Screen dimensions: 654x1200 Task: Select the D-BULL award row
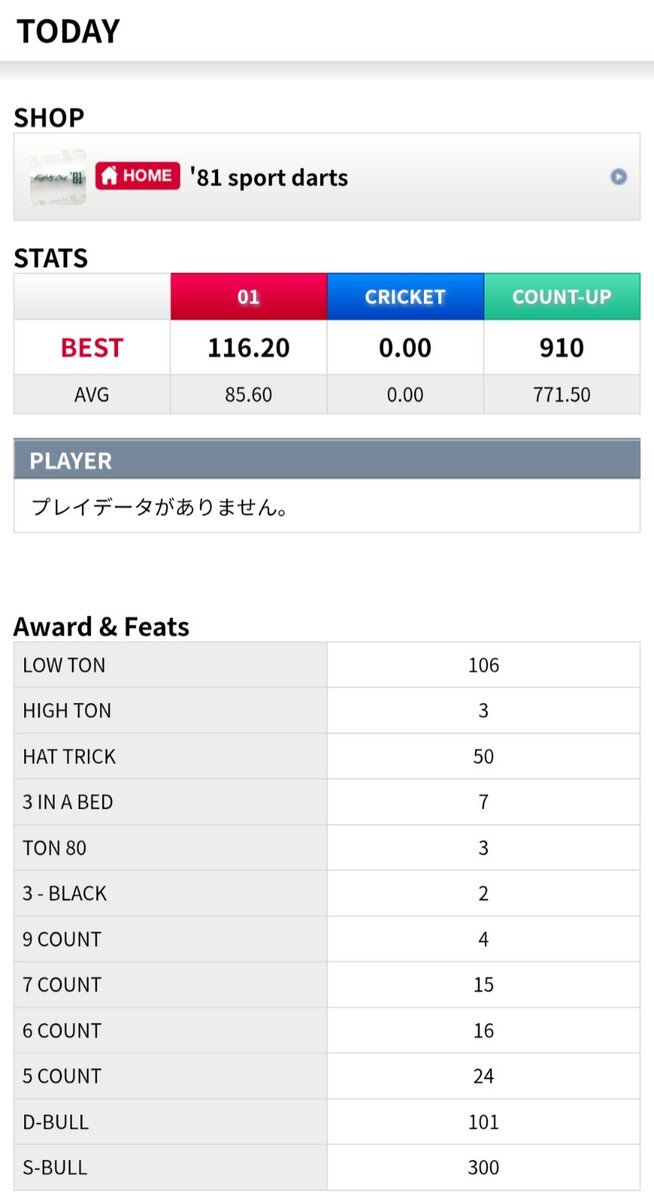click(327, 1122)
